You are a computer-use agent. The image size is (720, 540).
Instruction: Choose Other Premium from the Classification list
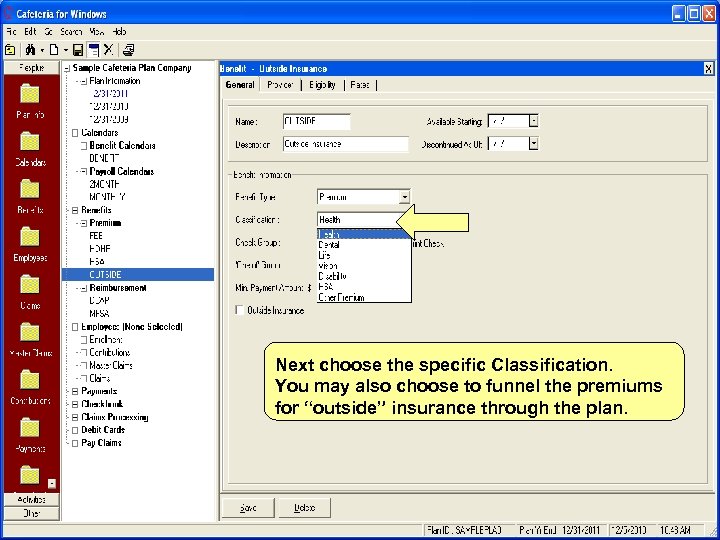364,298
